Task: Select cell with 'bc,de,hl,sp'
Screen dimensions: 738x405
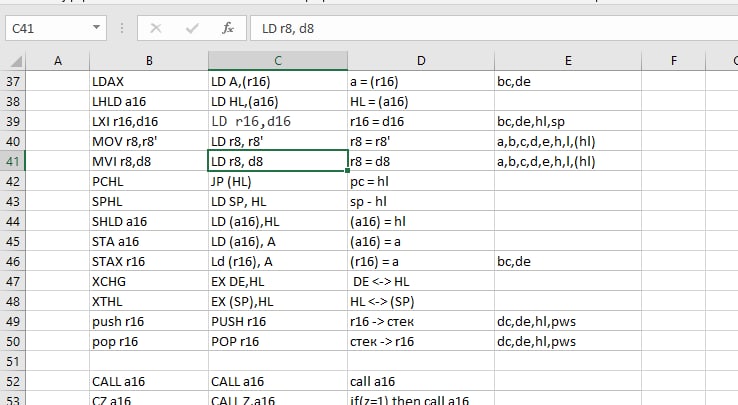Action: coord(567,121)
